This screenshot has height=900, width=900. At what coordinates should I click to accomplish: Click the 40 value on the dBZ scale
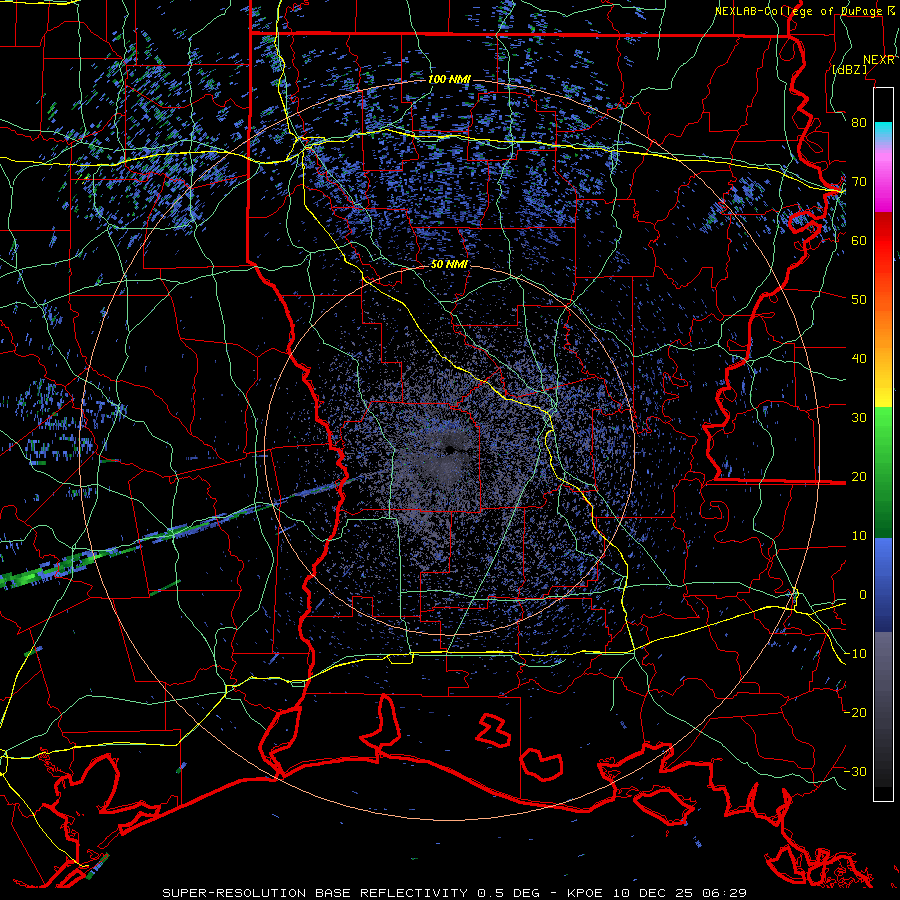(859, 359)
